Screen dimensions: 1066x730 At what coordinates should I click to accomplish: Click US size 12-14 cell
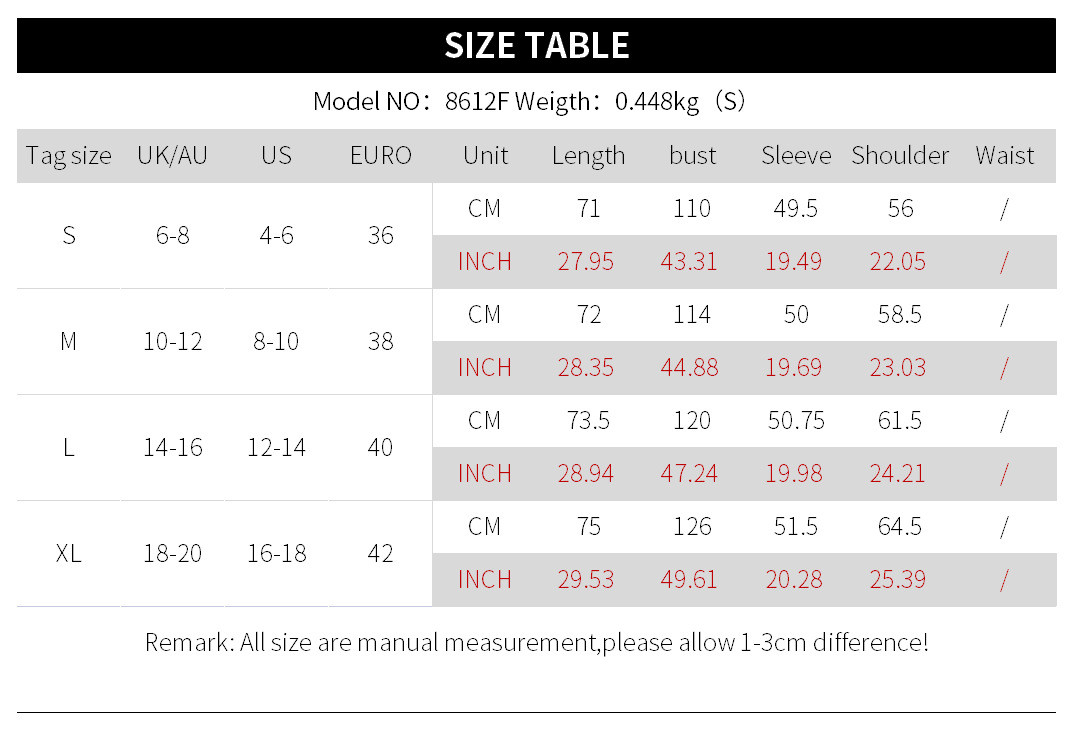point(276,448)
